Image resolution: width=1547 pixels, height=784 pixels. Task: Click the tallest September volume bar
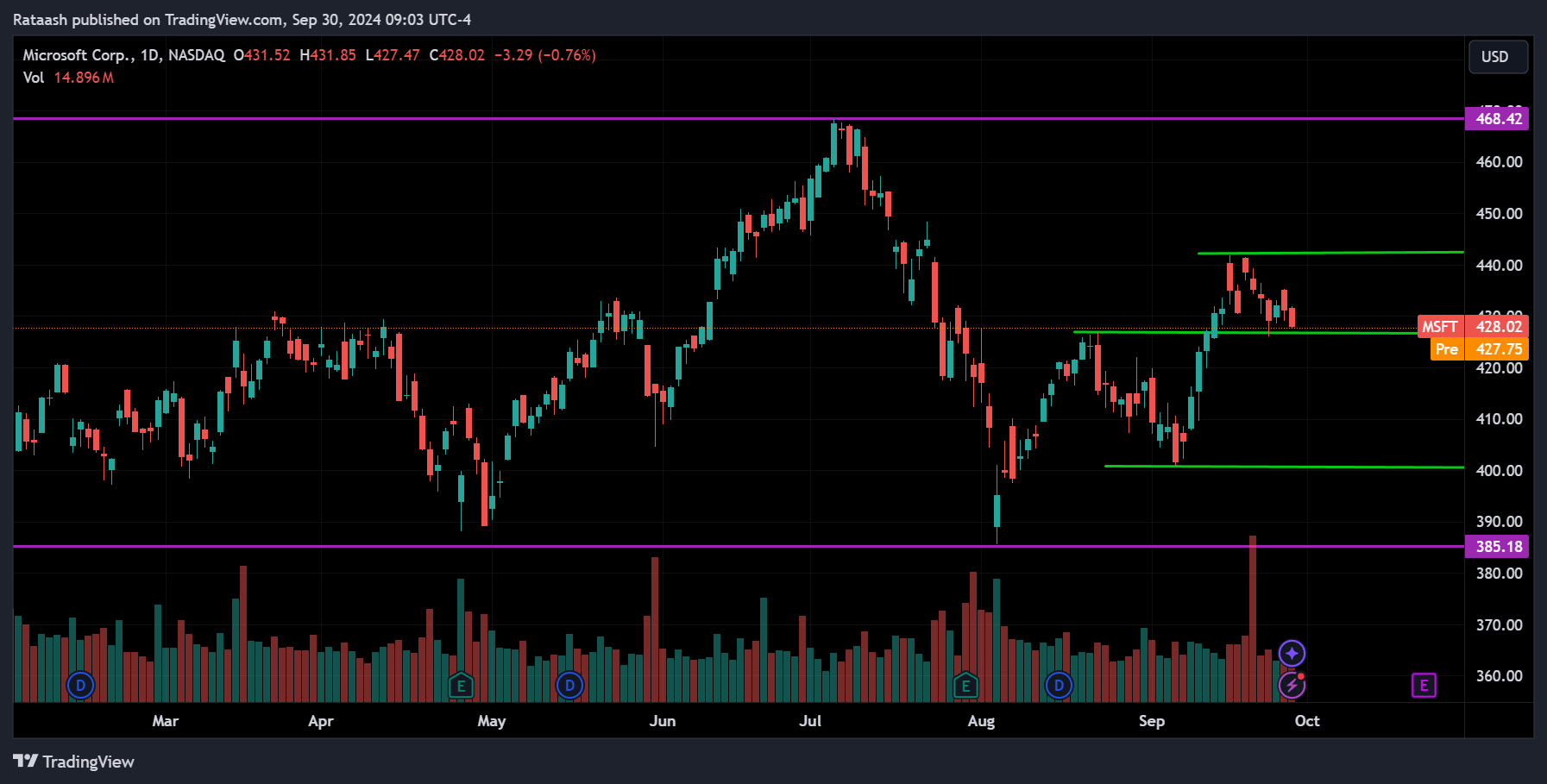coord(1253,618)
